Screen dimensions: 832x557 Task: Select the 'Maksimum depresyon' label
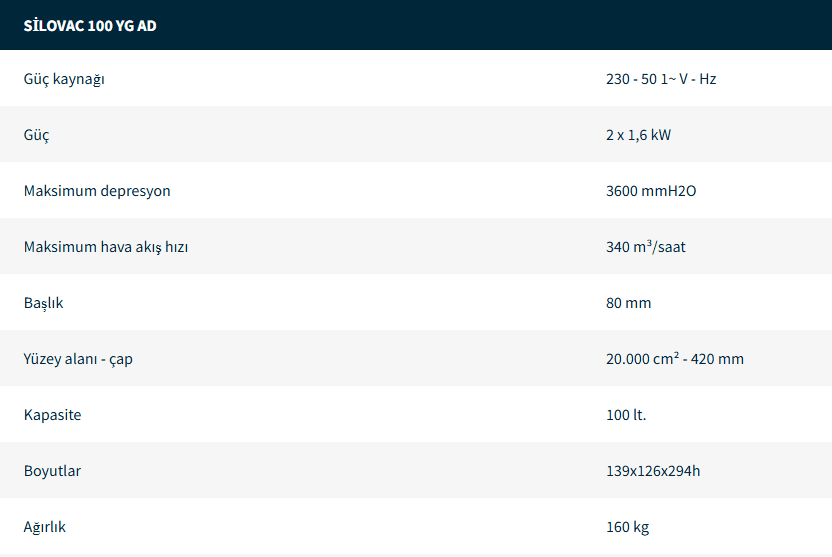(97, 191)
